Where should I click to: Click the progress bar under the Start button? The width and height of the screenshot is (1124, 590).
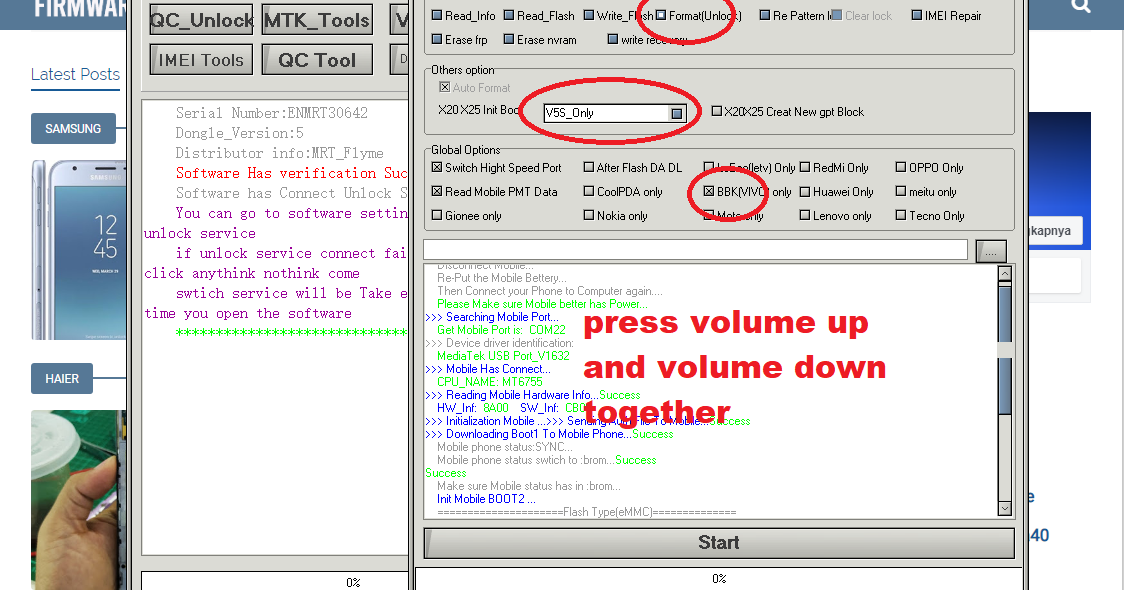point(719,579)
